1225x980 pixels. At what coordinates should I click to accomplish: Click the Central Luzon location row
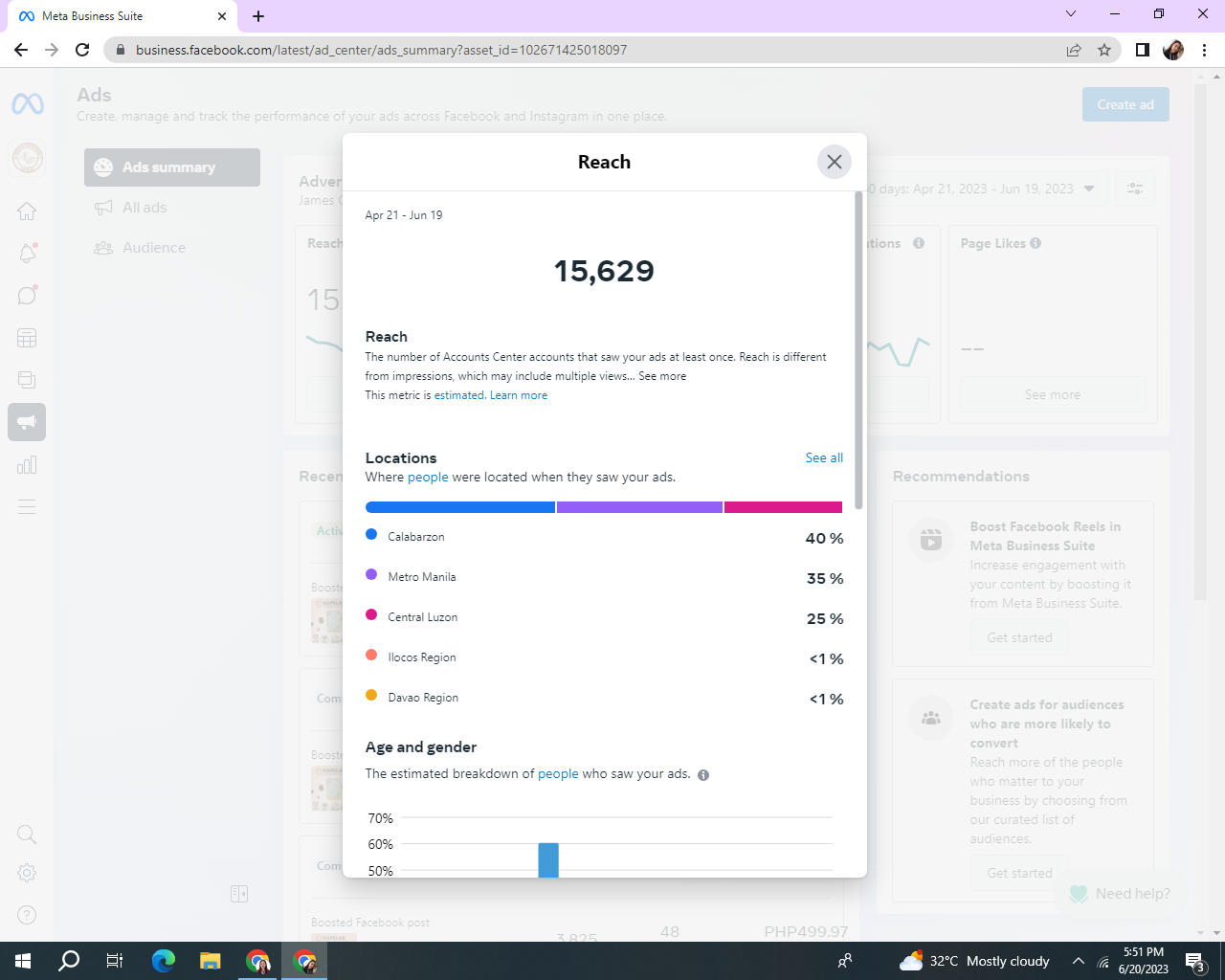click(x=605, y=618)
